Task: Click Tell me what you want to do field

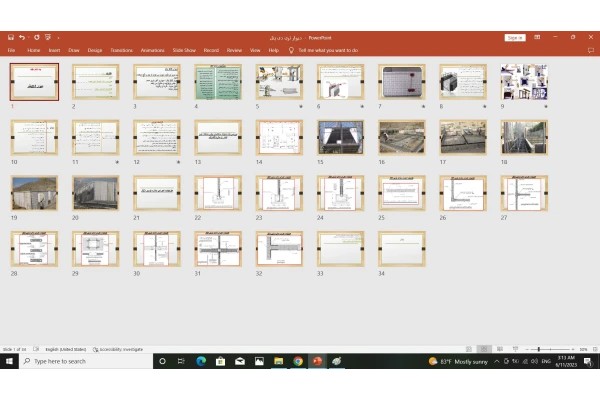Action: click(x=328, y=50)
